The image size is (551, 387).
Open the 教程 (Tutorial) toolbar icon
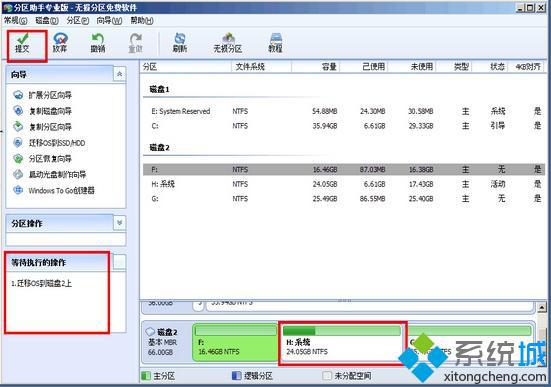[x=275, y=43]
